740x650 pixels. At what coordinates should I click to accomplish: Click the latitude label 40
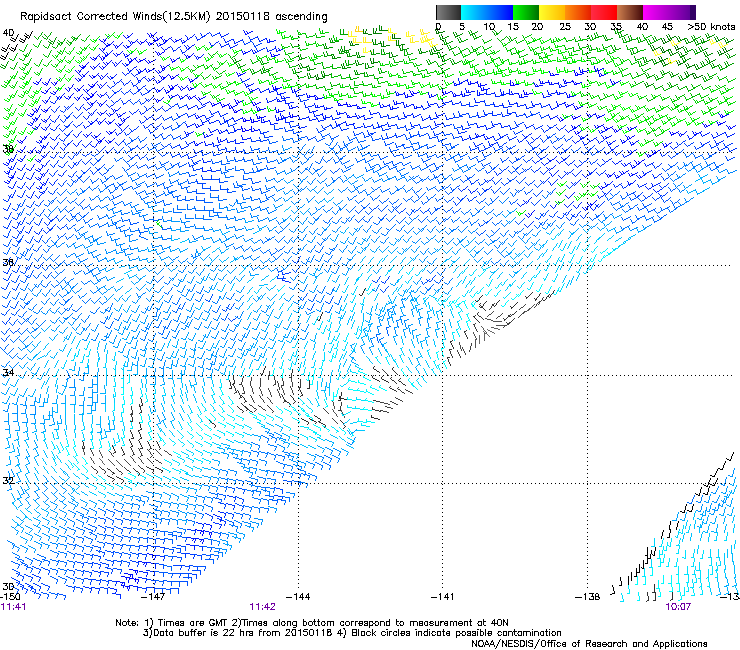pyautogui.click(x=8, y=33)
